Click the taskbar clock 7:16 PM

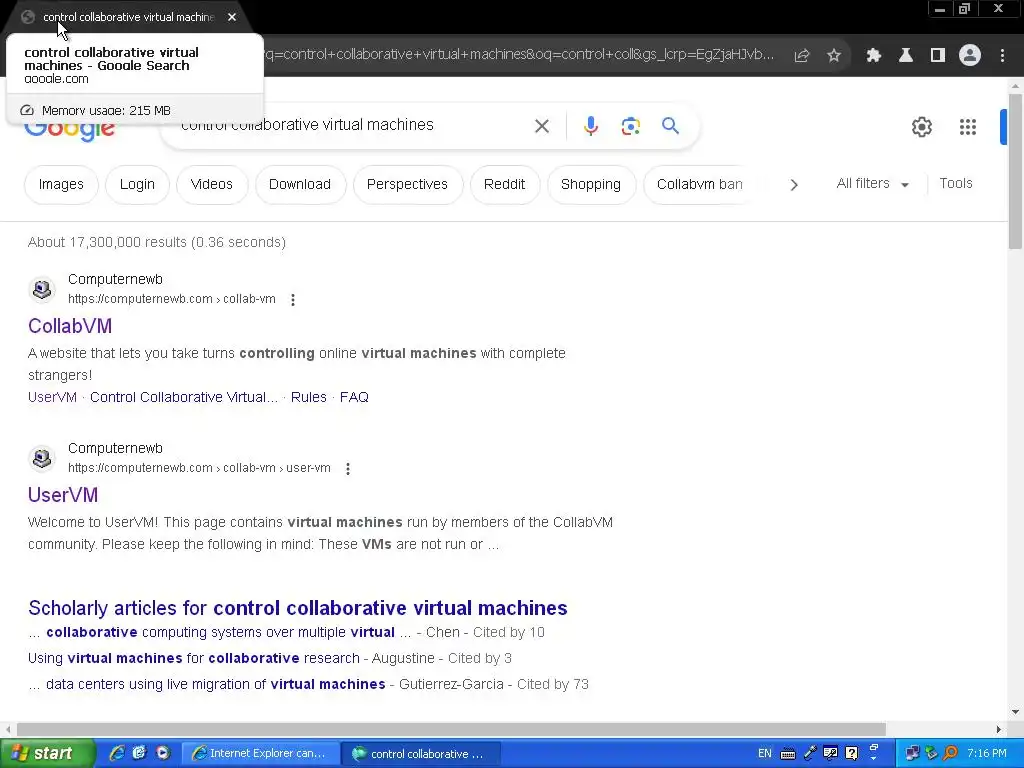point(987,754)
